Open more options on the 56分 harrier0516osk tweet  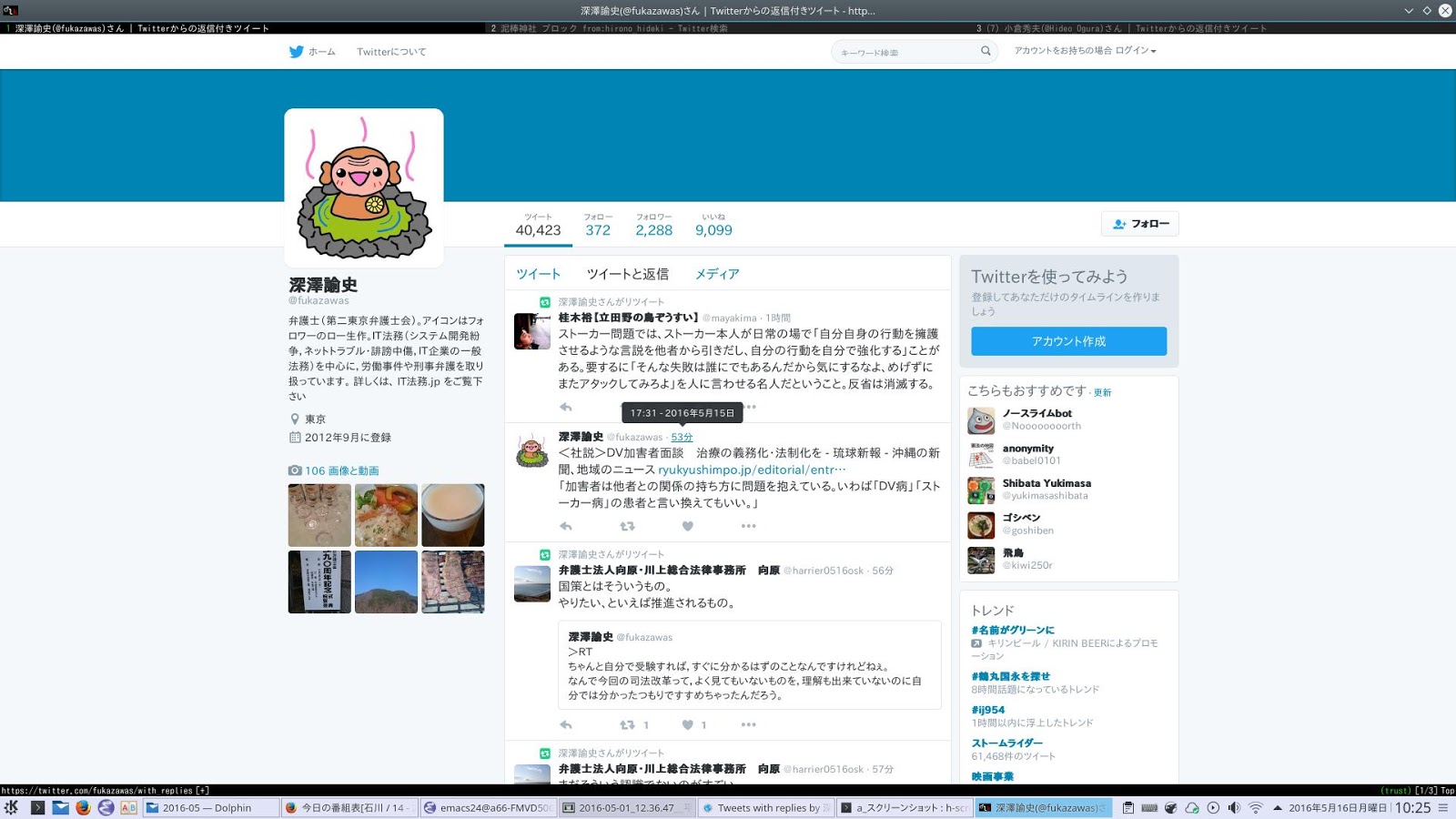click(x=748, y=725)
